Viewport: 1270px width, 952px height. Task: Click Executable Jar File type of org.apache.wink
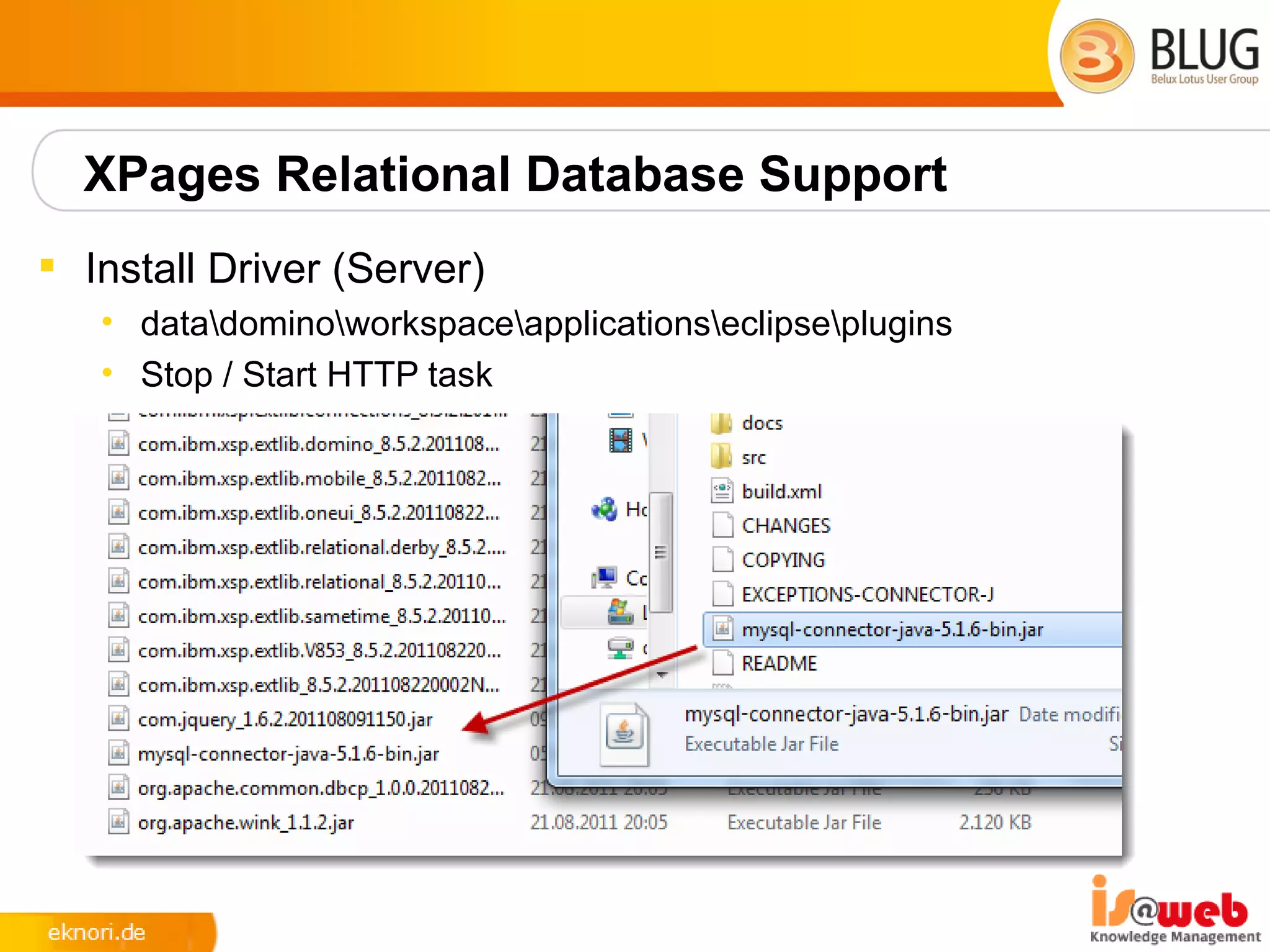[x=804, y=822]
